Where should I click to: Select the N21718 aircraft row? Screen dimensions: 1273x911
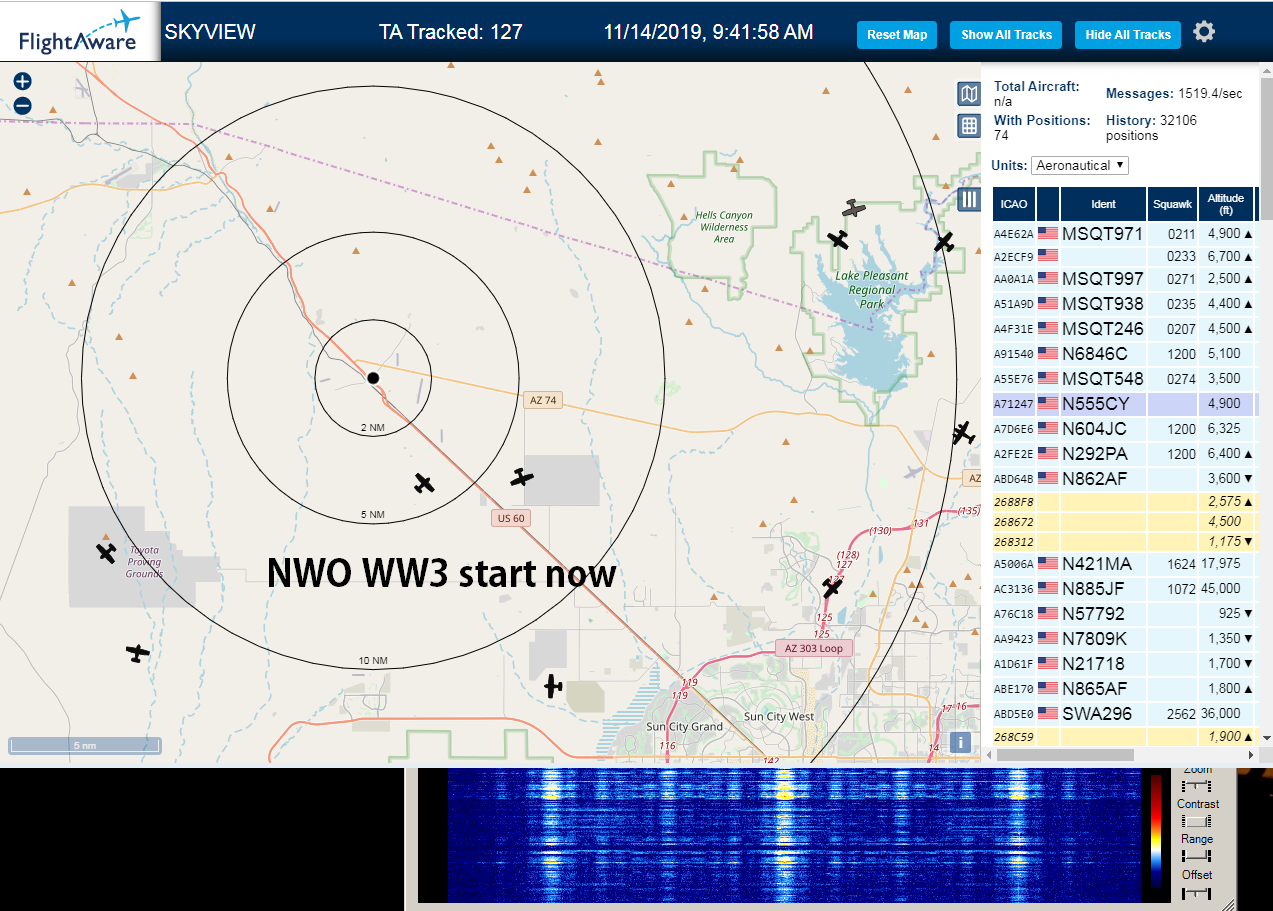[x=1124, y=663]
